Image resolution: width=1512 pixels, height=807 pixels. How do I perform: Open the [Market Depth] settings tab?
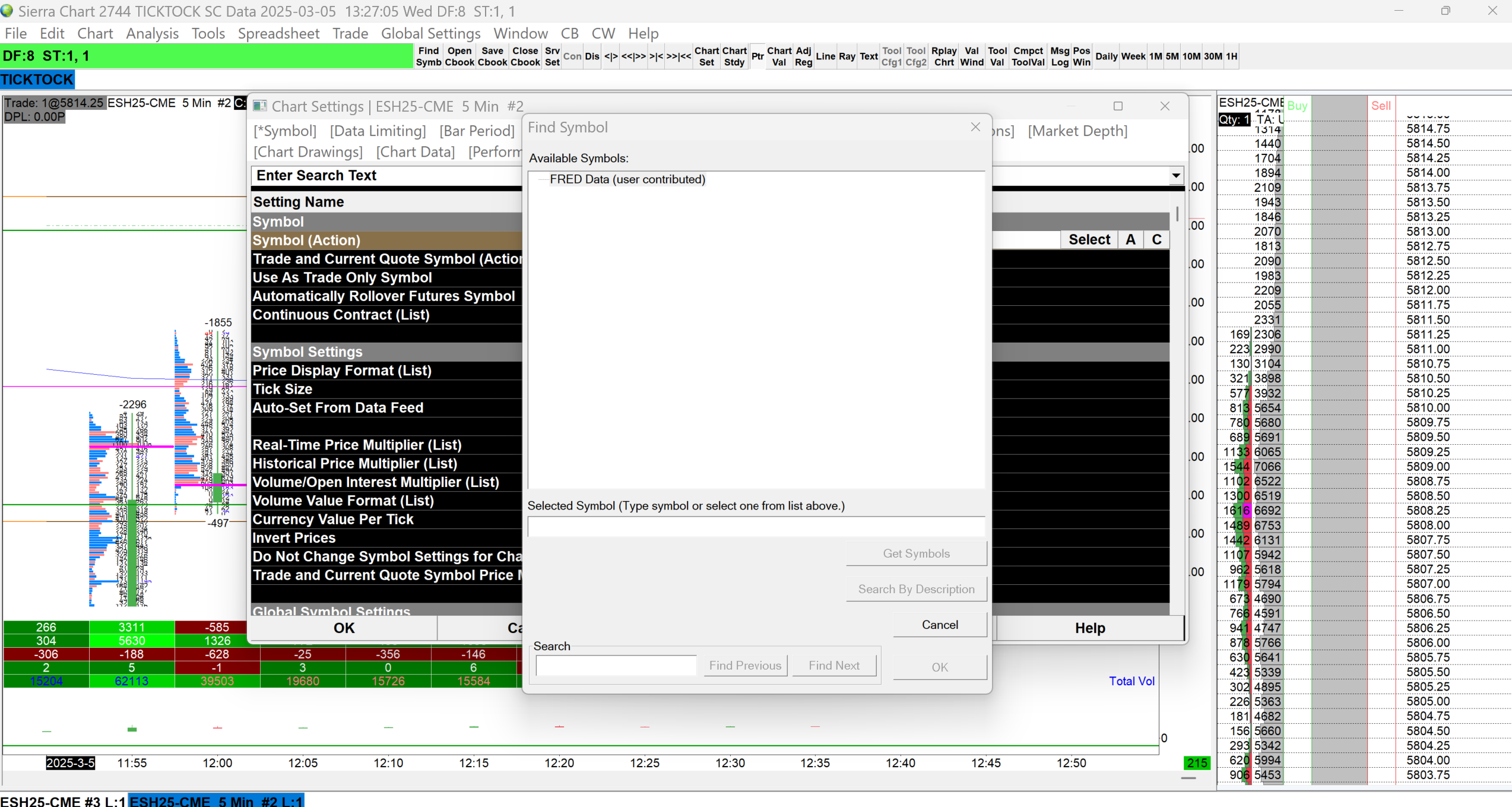[1077, 131]
